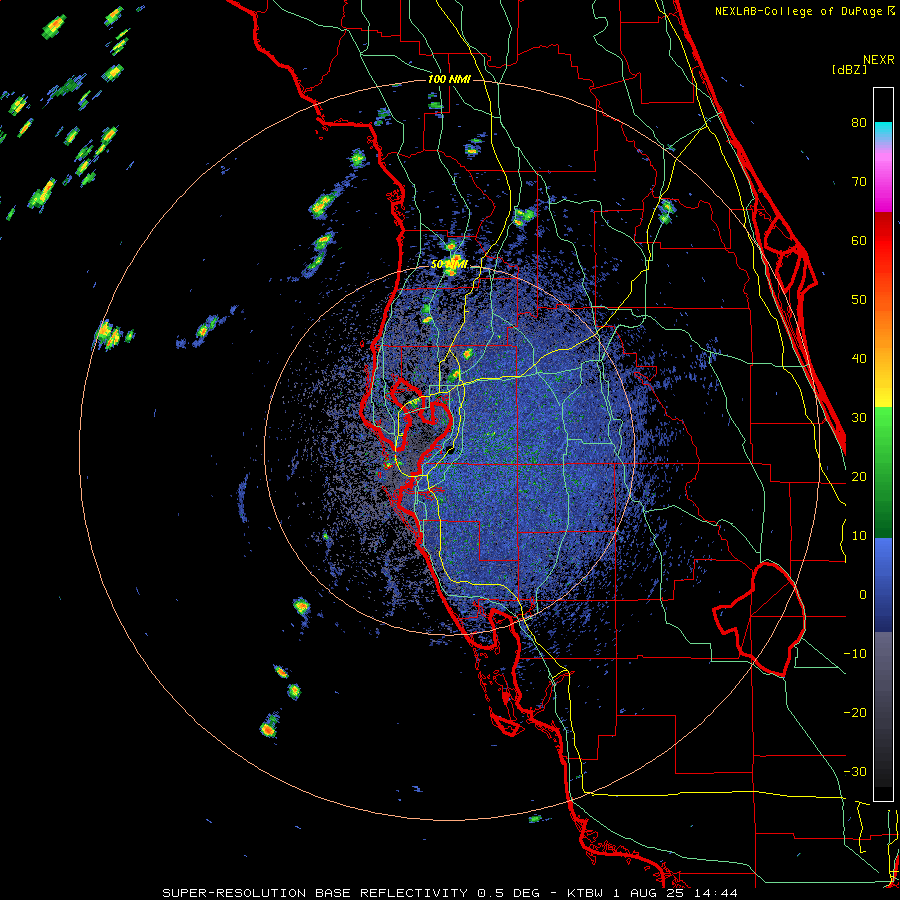Click the NEXLAB-College of DuPage credit text
The image size is (900, 900).
(799, 11)
